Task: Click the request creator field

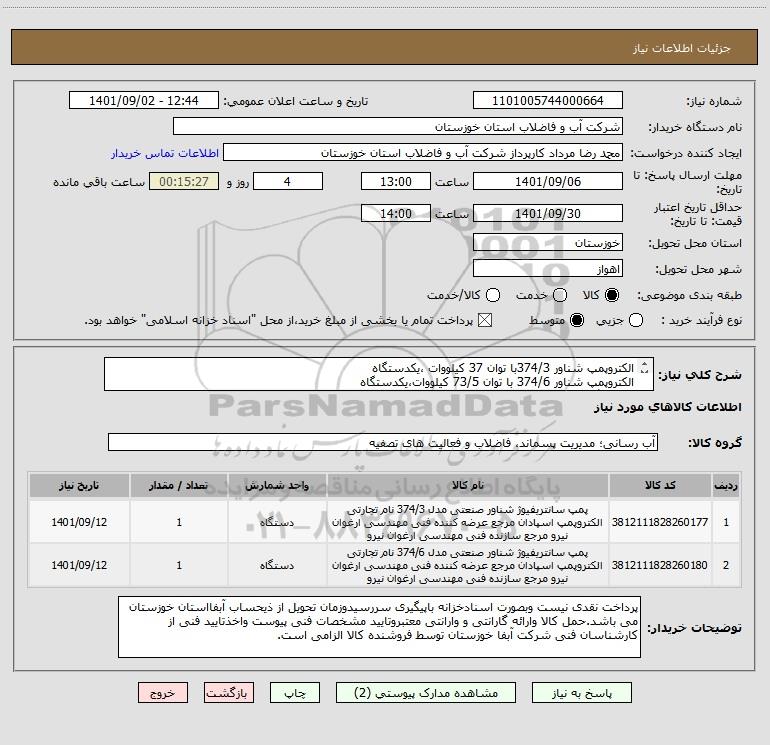Action: [x=423, y=152]
